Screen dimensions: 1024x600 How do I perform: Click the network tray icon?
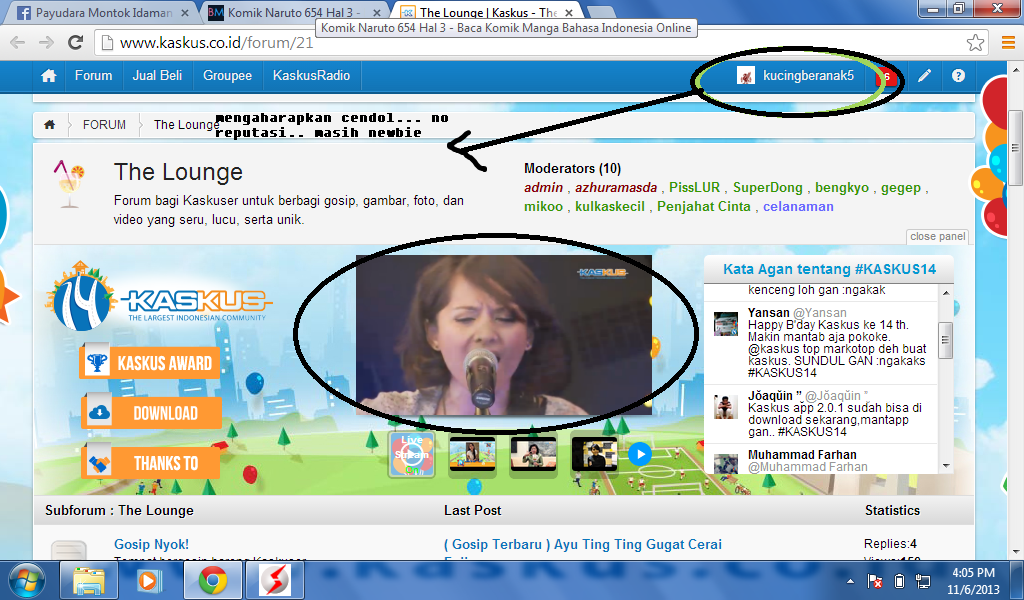[x=923, y=580]
